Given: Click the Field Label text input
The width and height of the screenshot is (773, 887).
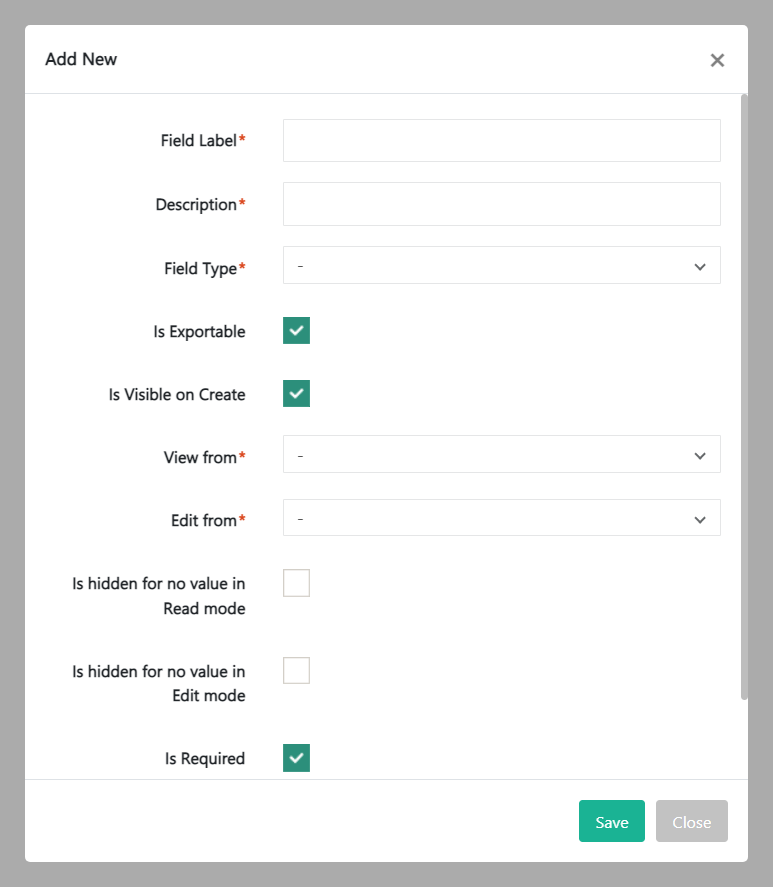Looking at the screenshot, I should (x=501, y=141).
